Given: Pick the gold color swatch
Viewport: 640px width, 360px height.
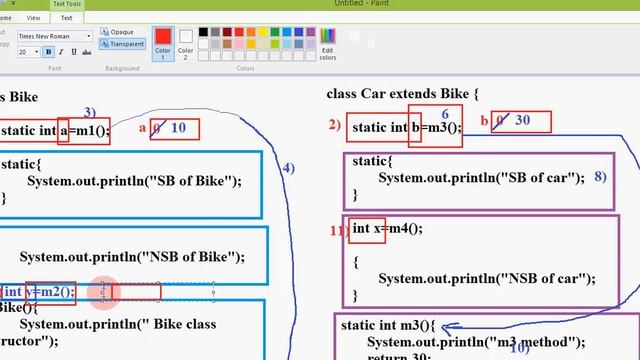Looking at the screenshot, I should (x=251, y=44).
